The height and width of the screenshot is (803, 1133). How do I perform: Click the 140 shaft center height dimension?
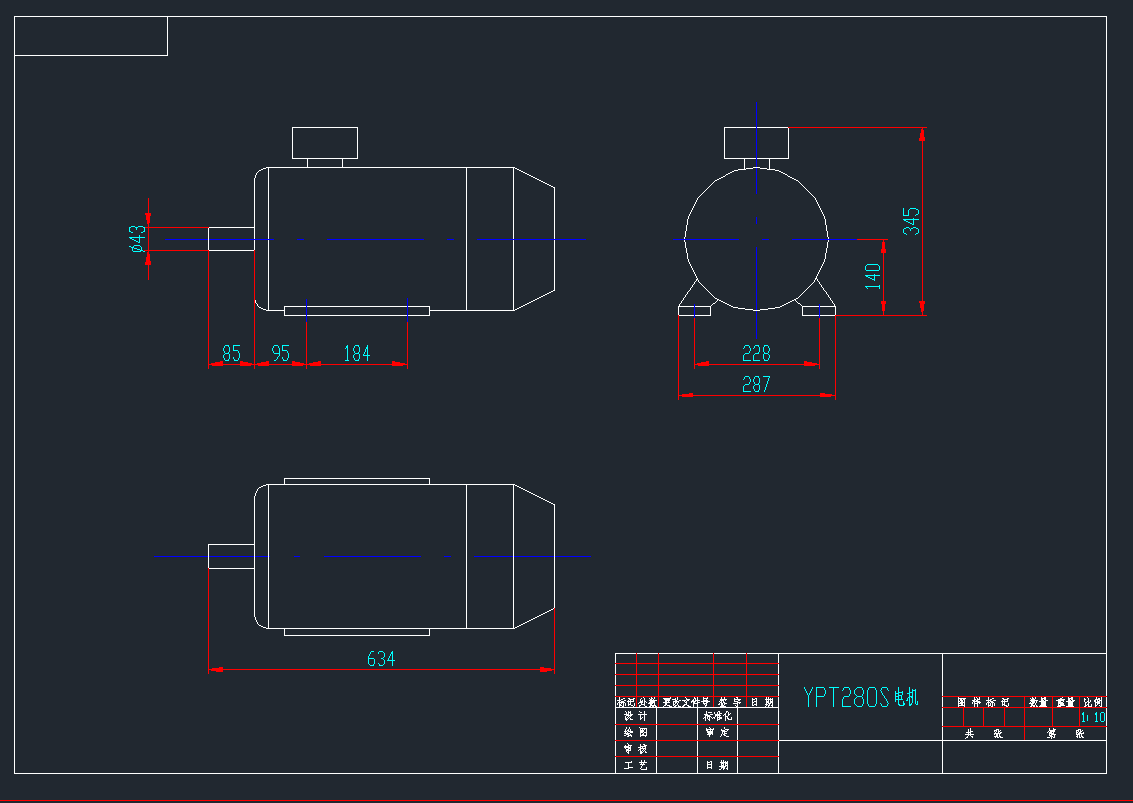click(x=873, y=276)
